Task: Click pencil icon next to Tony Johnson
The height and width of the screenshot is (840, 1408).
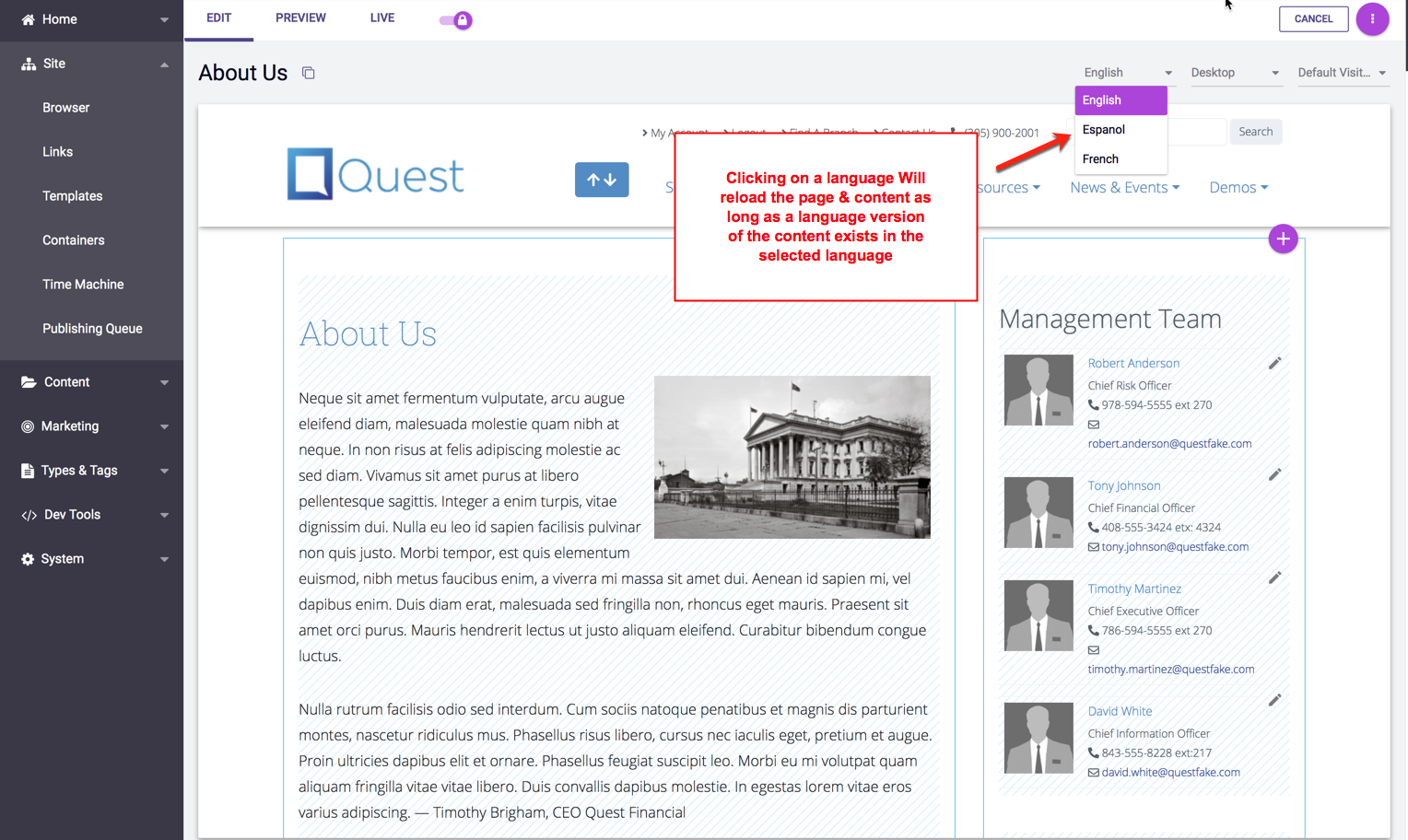Action: (x=1274, y=475)
